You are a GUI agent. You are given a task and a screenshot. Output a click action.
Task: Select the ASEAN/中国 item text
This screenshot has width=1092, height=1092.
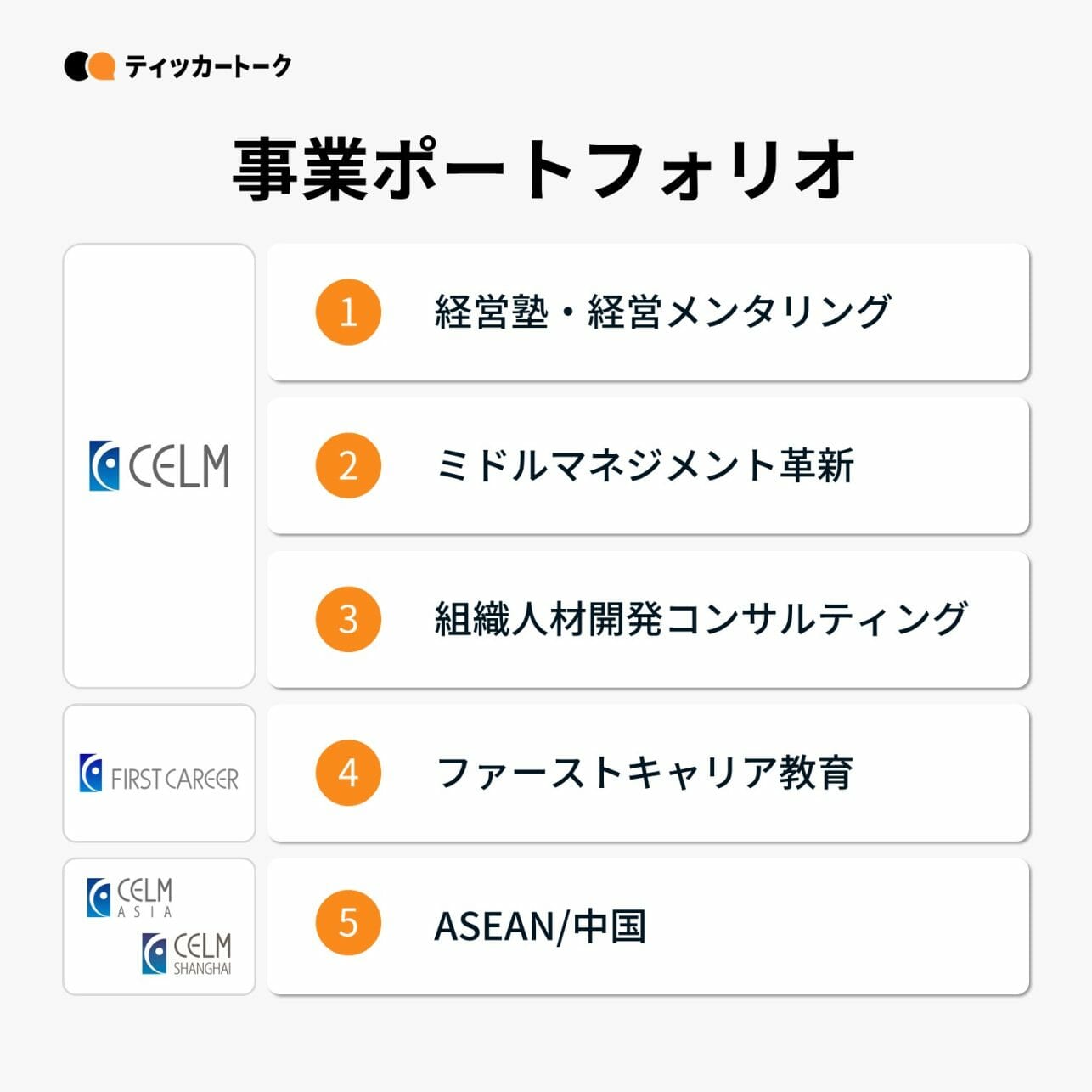click(x=540, y=926)
